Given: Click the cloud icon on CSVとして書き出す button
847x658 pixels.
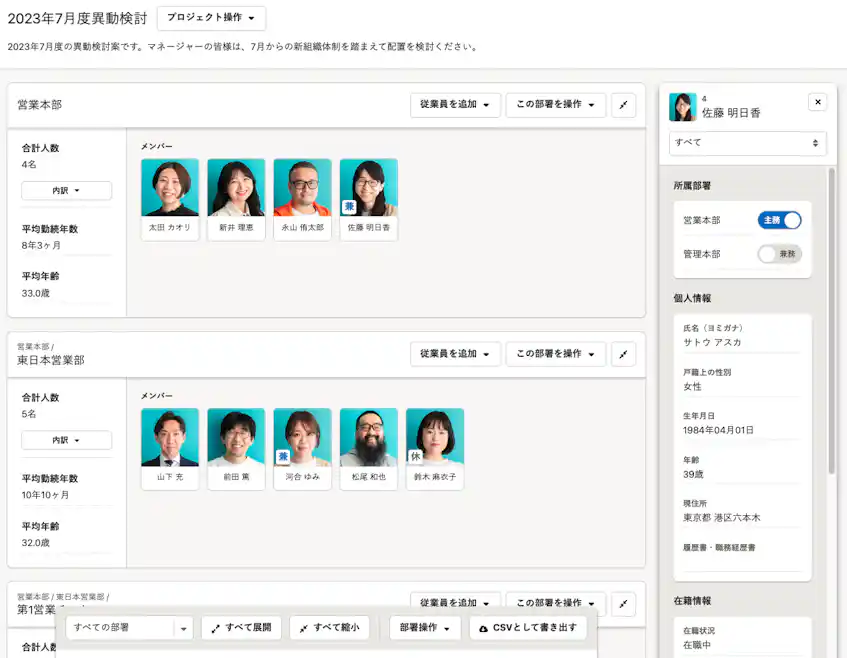Looking at the screenshot, I should click(485, 627).
